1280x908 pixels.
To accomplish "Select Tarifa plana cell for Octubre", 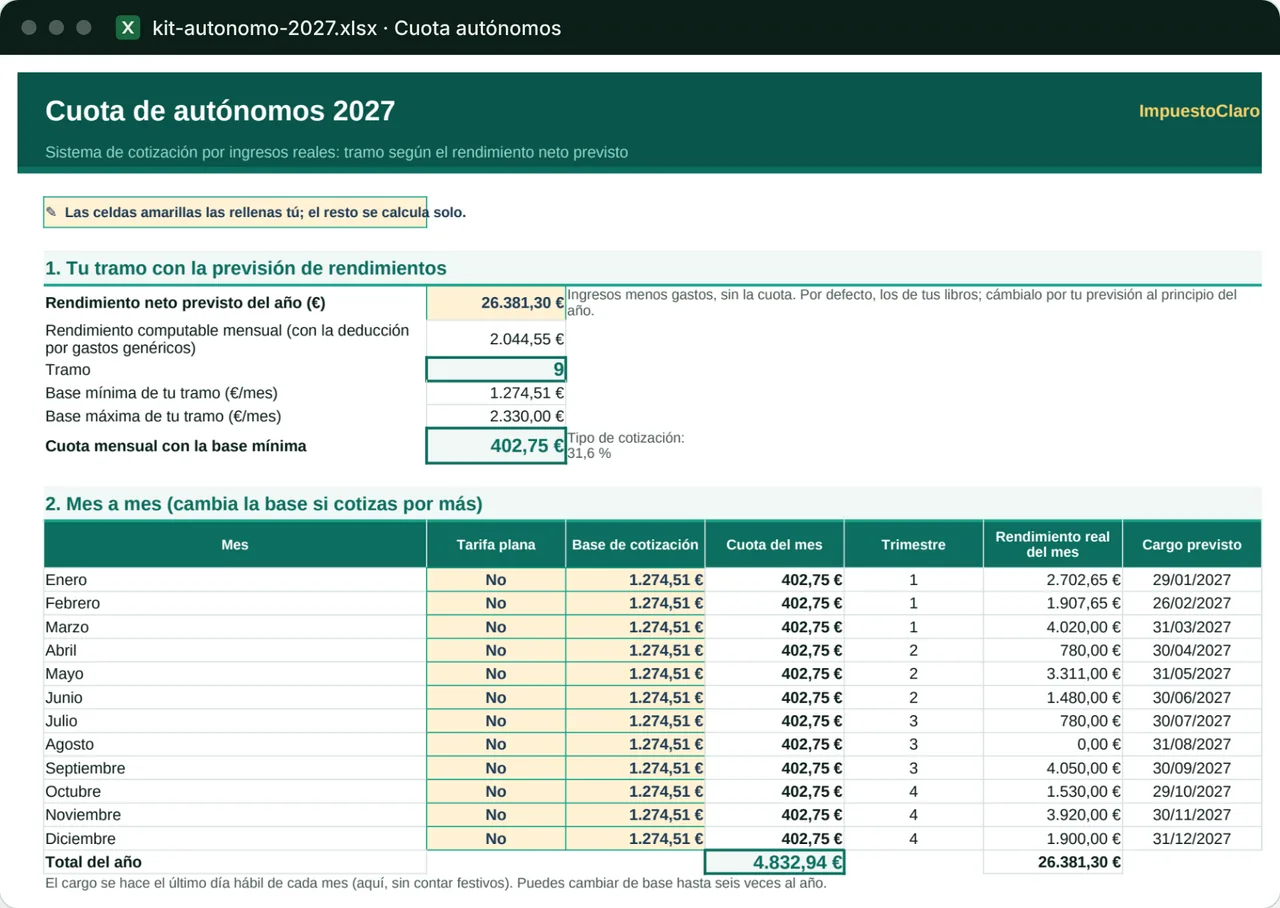I will pos(496,792).
